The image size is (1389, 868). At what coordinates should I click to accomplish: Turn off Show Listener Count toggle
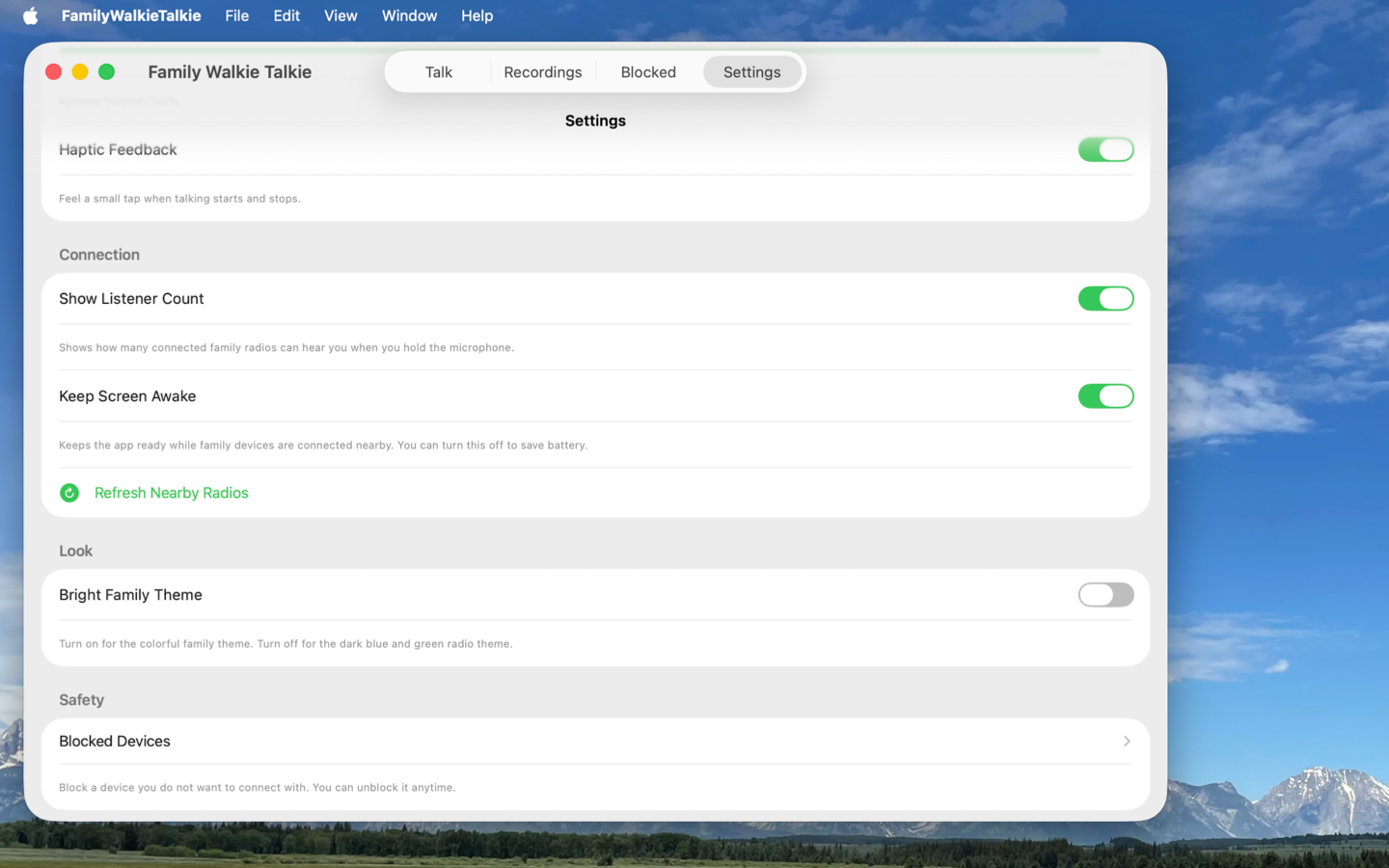1105,299
